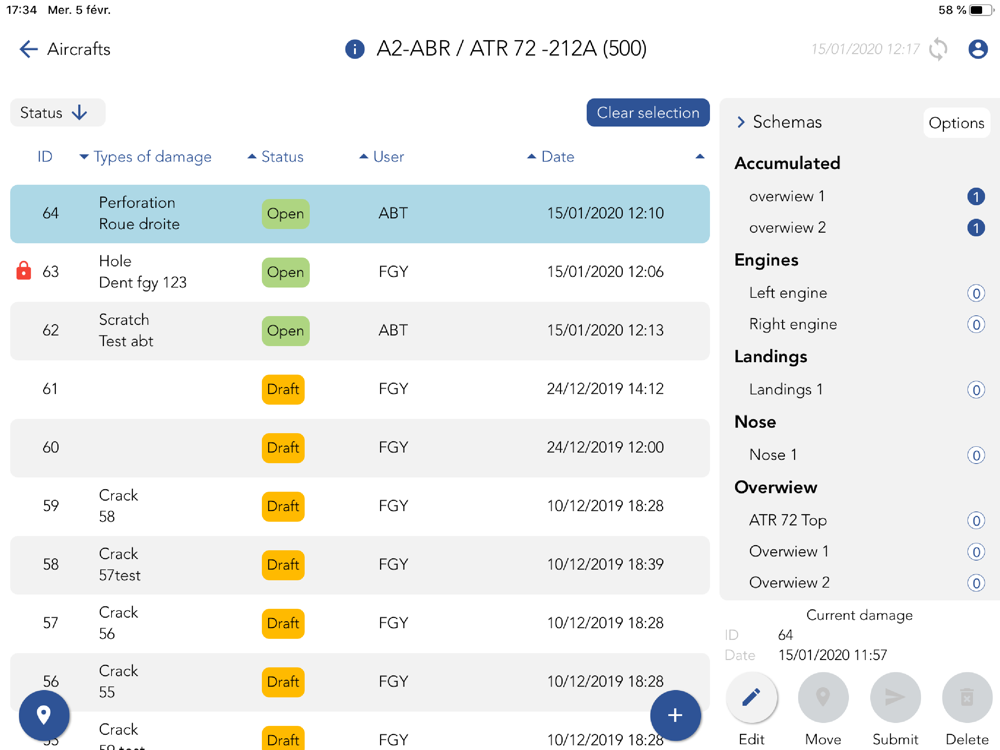Tap the sync refresh icon
This screenshot has width=1000, height=750.
(x=938, y=49)
